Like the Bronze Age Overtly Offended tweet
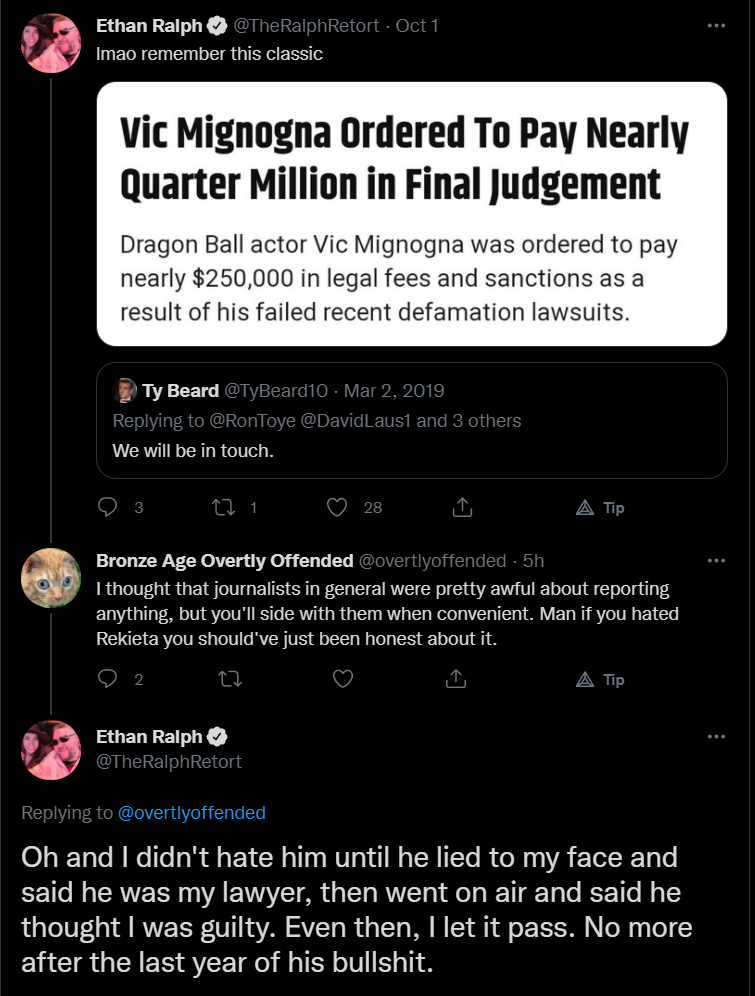Viewport: 755px width, 996px height. [343, 679]
